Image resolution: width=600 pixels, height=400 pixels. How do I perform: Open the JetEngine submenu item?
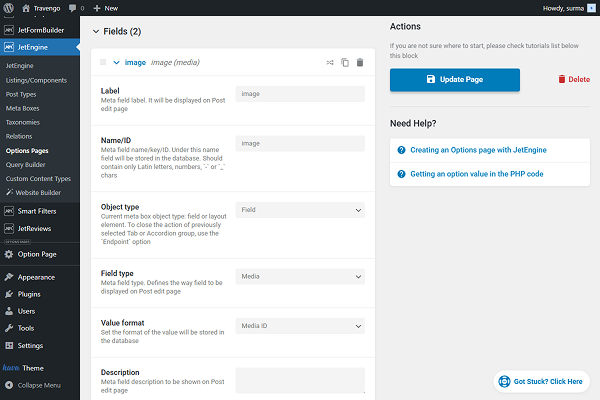(x=20, y=65)
